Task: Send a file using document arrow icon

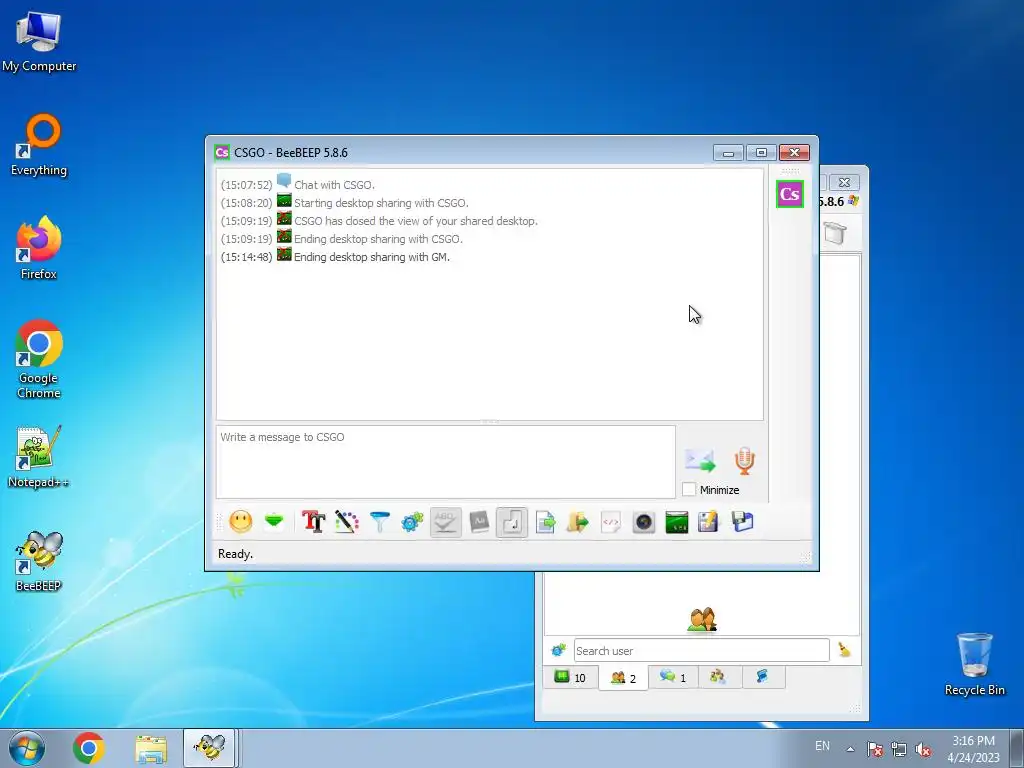Action: click(x=545, y=522)
